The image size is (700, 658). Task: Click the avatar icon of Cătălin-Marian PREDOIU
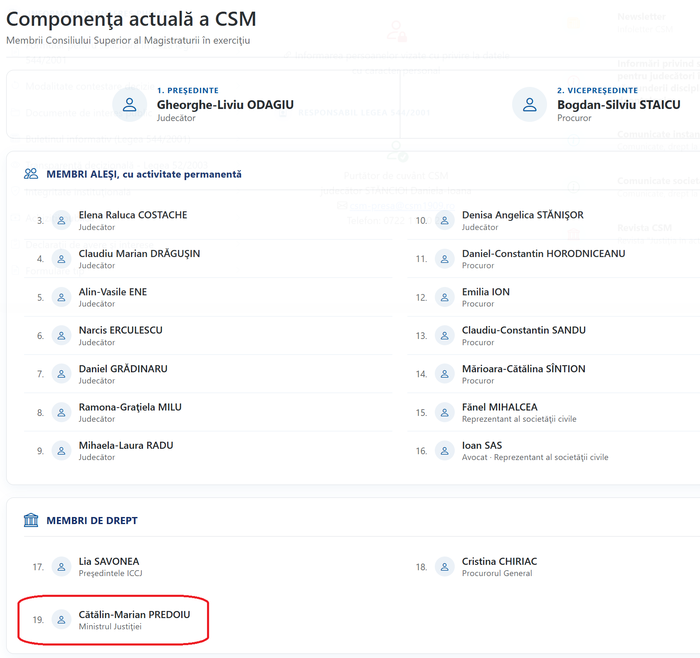[x=62, y=620]
